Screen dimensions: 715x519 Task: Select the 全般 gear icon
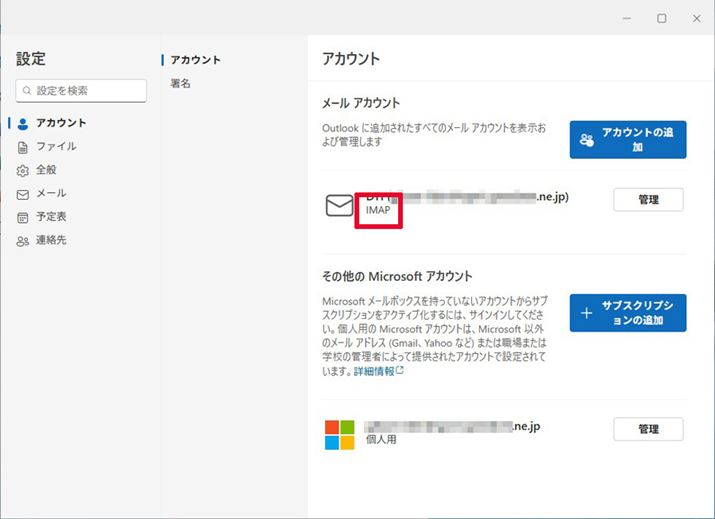click(x=23, y=170)
